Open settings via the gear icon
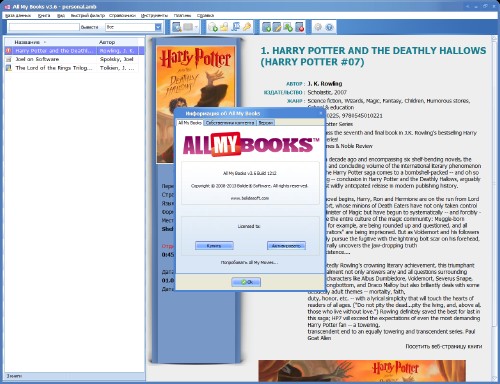Image resolution: width=500 pixels, height=384 pixels. (318, 27)
